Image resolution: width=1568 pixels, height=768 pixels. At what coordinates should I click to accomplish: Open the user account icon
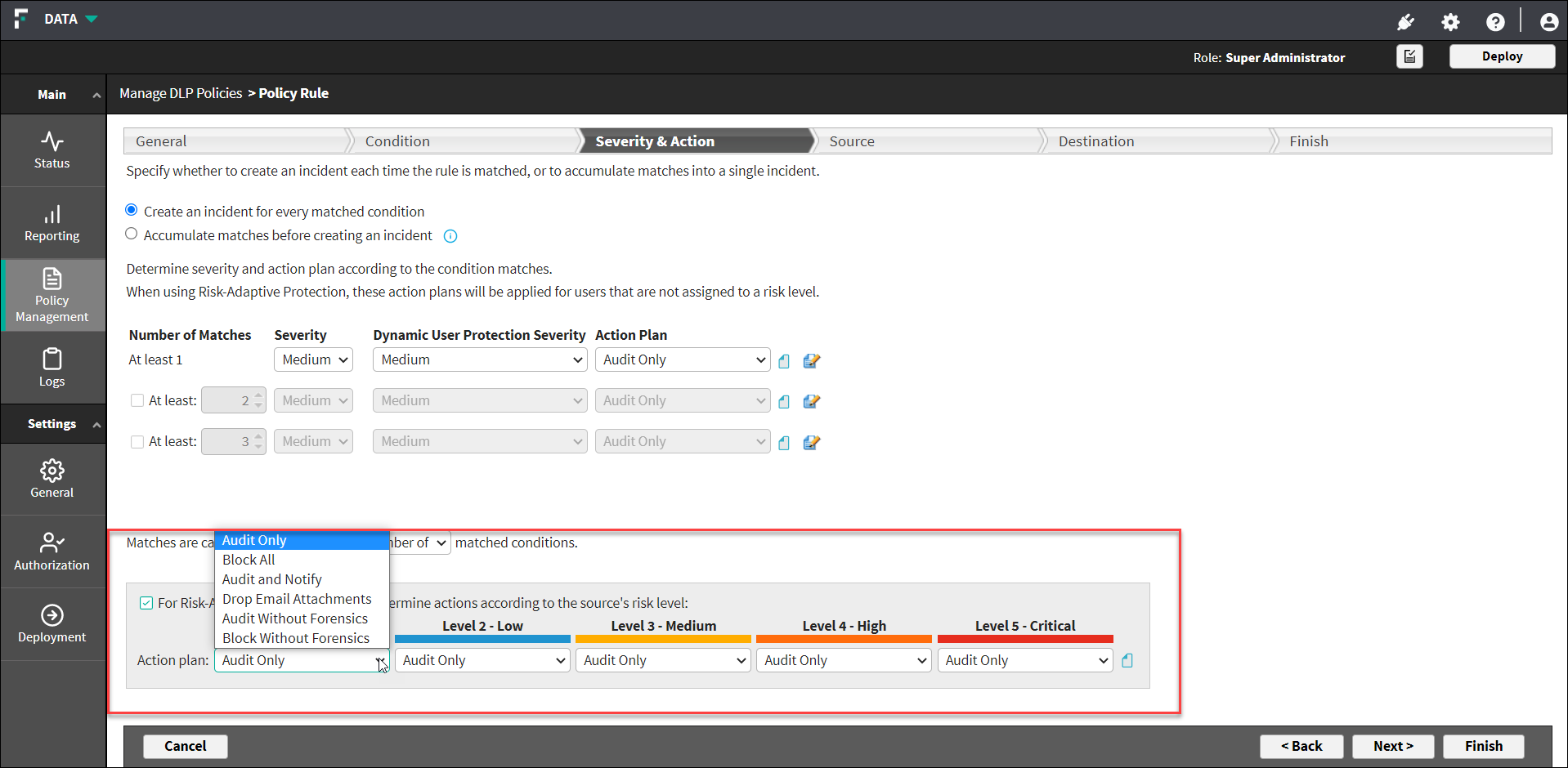(1548, 22)
